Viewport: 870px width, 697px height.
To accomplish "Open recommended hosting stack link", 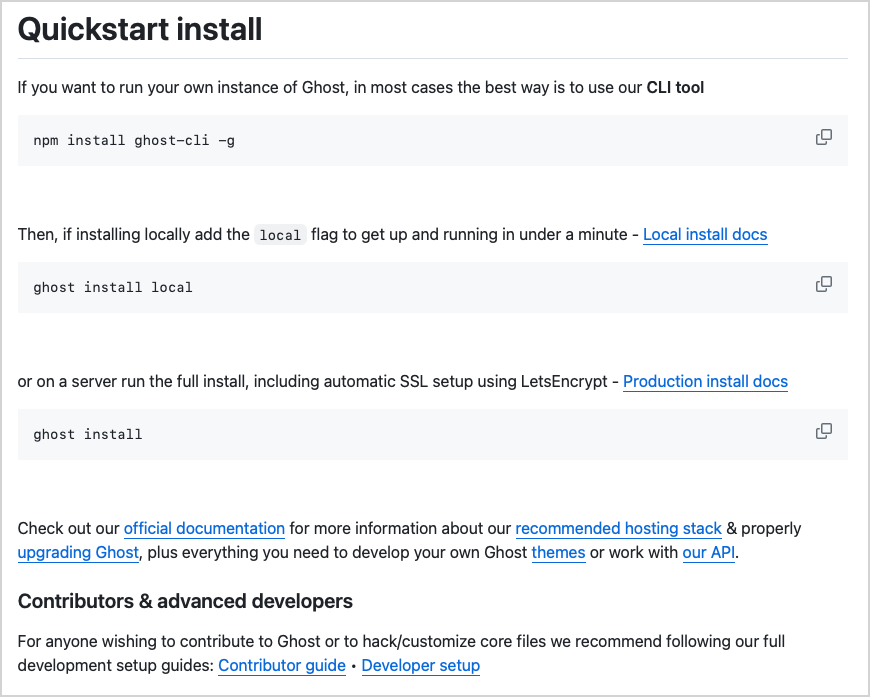I will [x=619, y=529].
